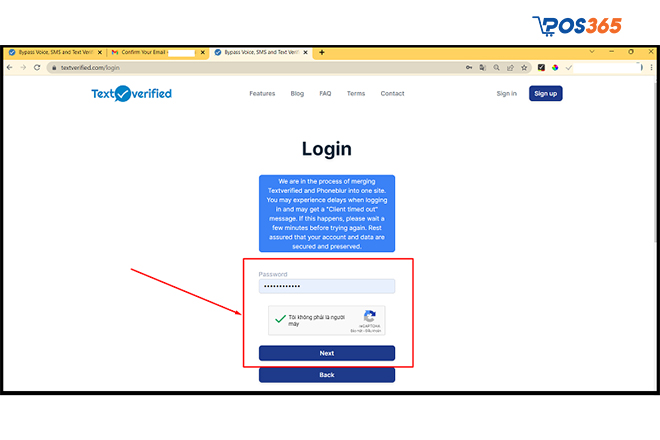Open new tab with plus button

322,52
